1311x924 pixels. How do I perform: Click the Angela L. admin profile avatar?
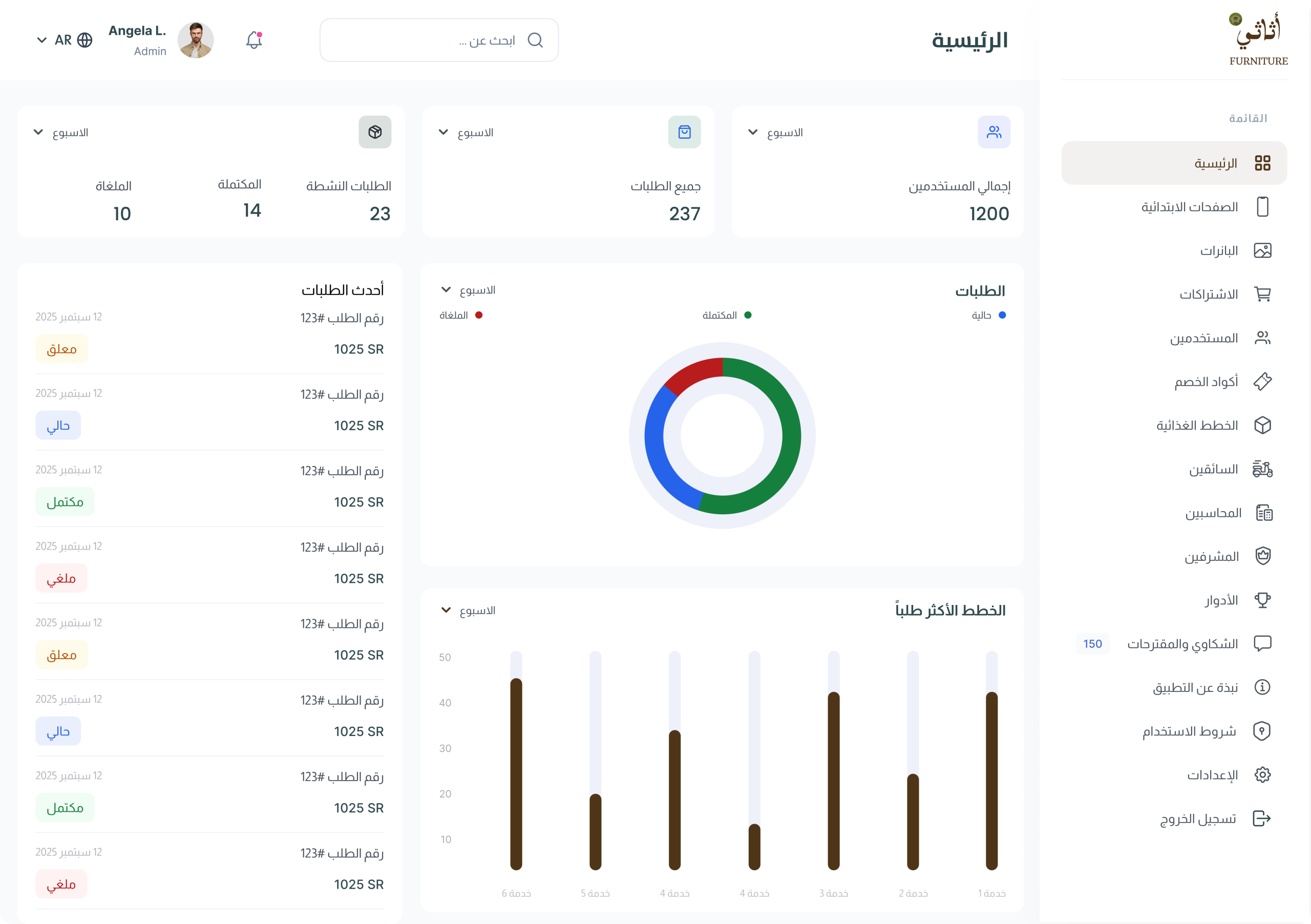point(195,40)
